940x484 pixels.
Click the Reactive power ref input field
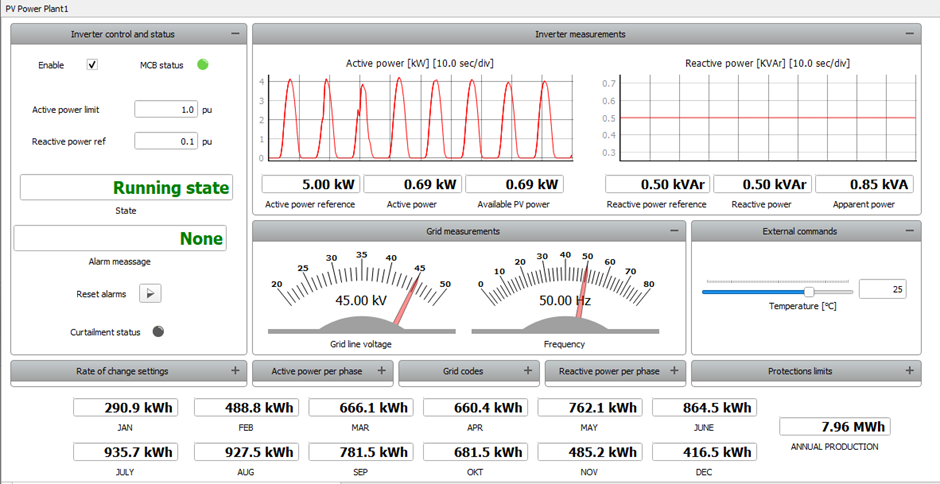pyautogui.click(x=166, y=141)
